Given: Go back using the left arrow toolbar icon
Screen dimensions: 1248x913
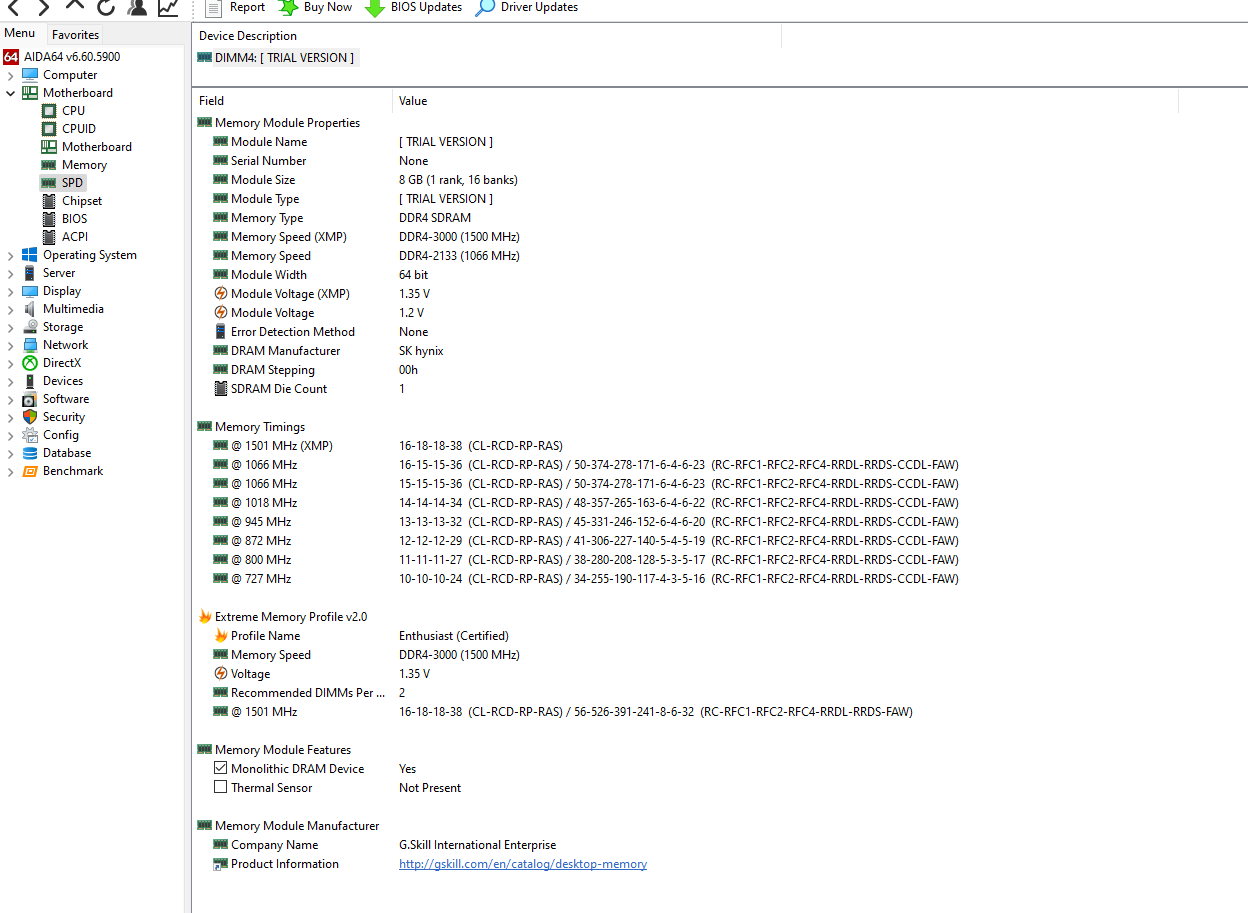Looking at the screenshot, I should tap(15, 7).
